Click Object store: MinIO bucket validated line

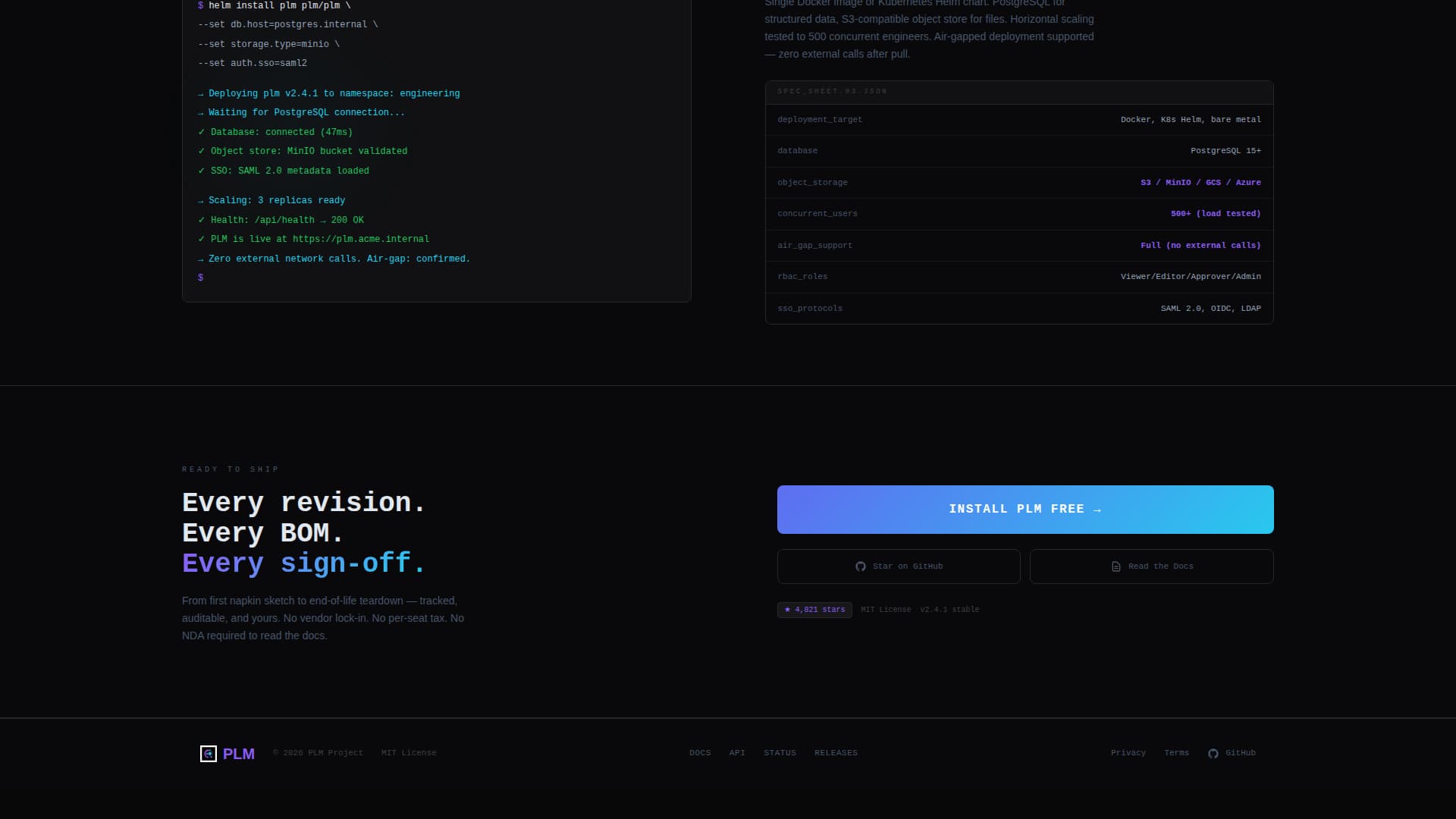303,151
